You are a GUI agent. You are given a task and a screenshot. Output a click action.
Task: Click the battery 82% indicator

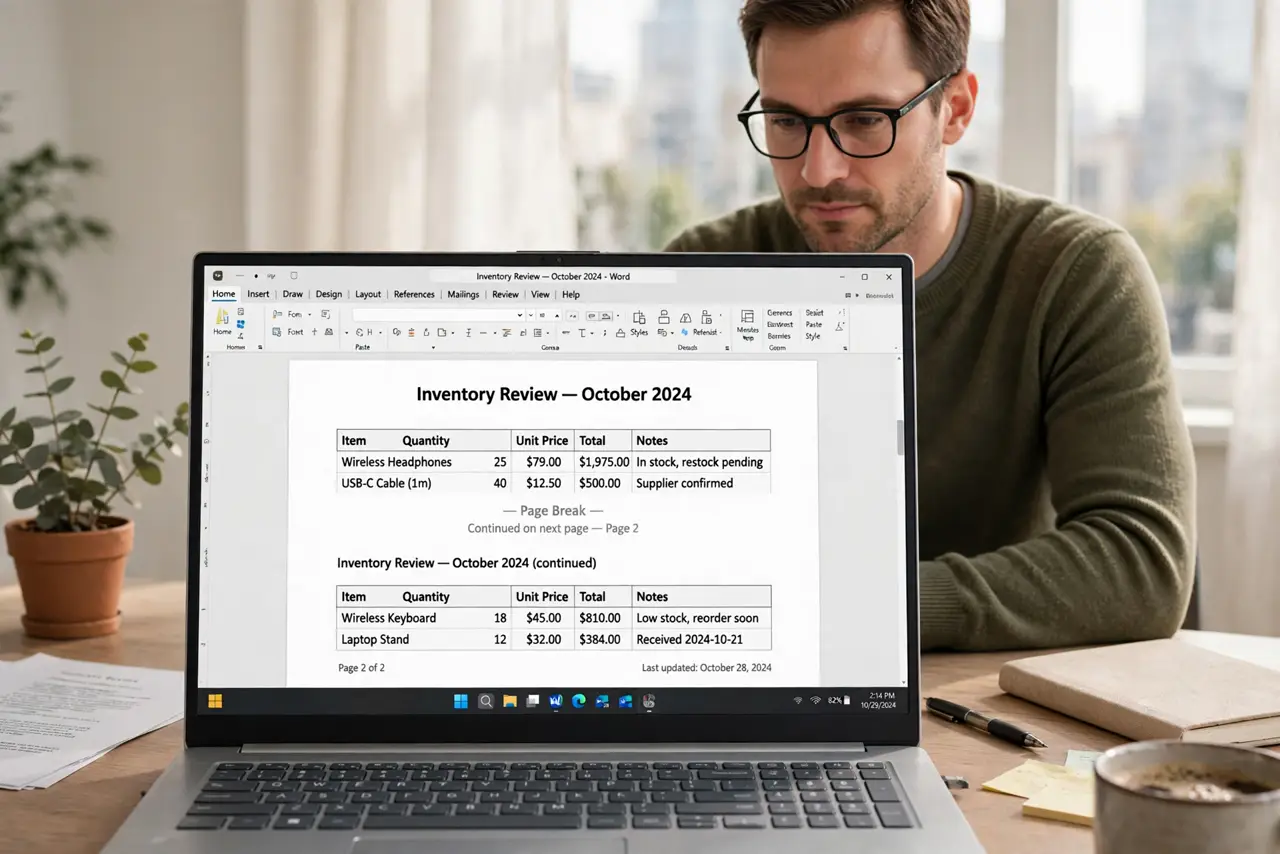[838, 701]
